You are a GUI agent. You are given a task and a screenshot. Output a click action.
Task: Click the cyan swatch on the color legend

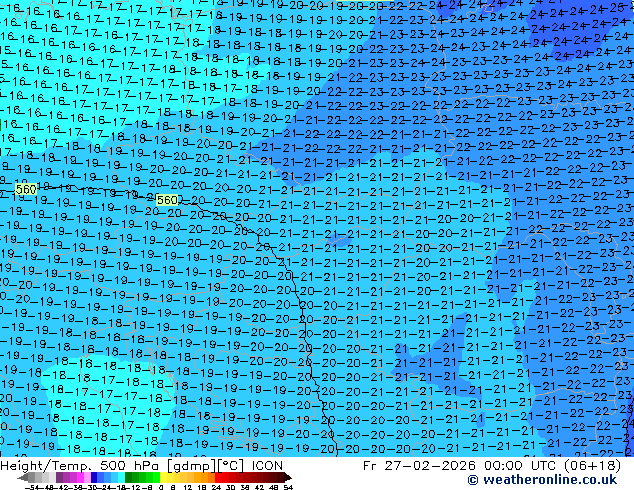pyautogui.click(x=121, y=477)
